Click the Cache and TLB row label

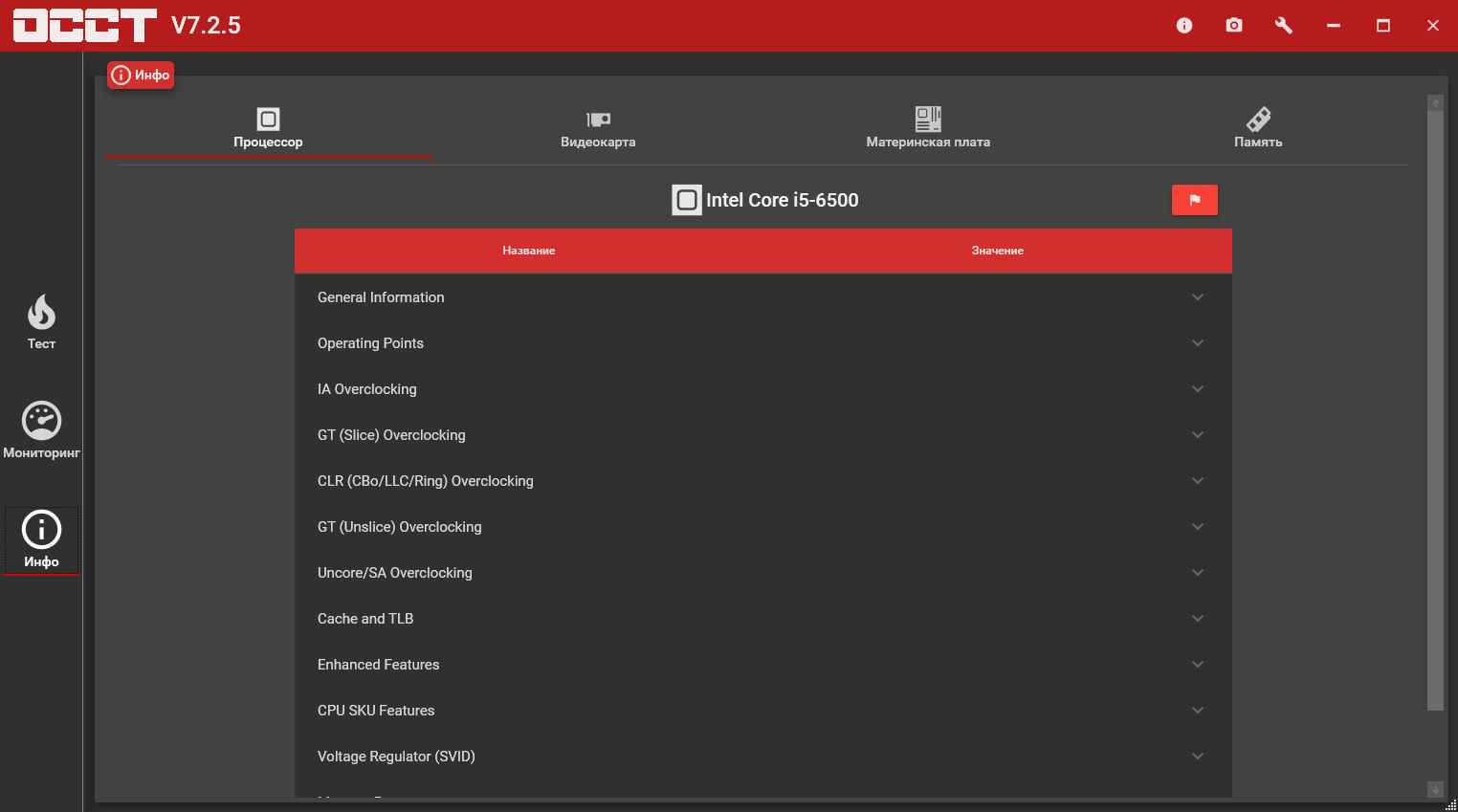(x=365, y=619)
